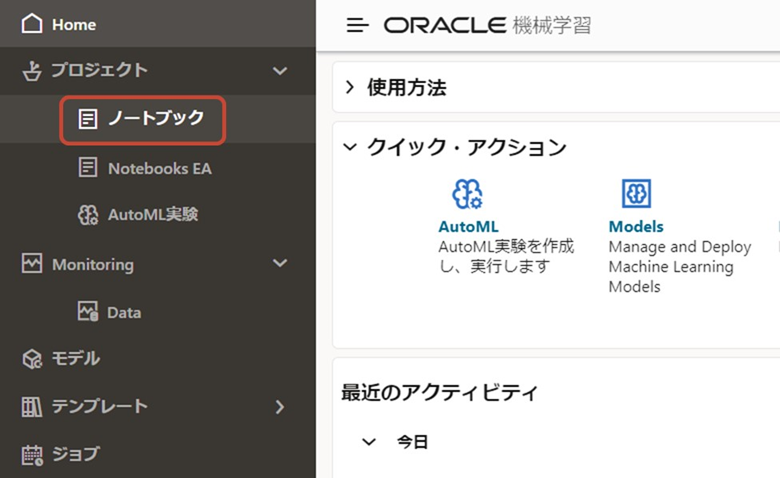Click the Home house icon
Screen dimensions: 780x478
coord(32,23)
